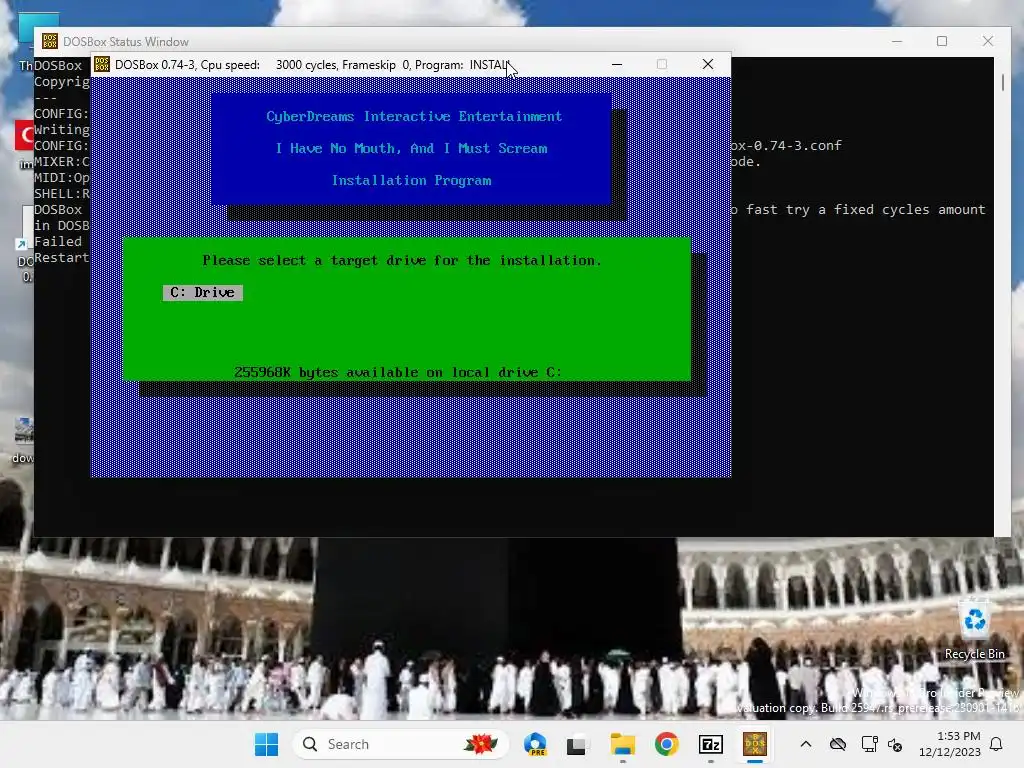The height and width of the screenshot is (768, 1024).
Task: Open the clock showing 1:53 PM
Action: pos(950,744)
